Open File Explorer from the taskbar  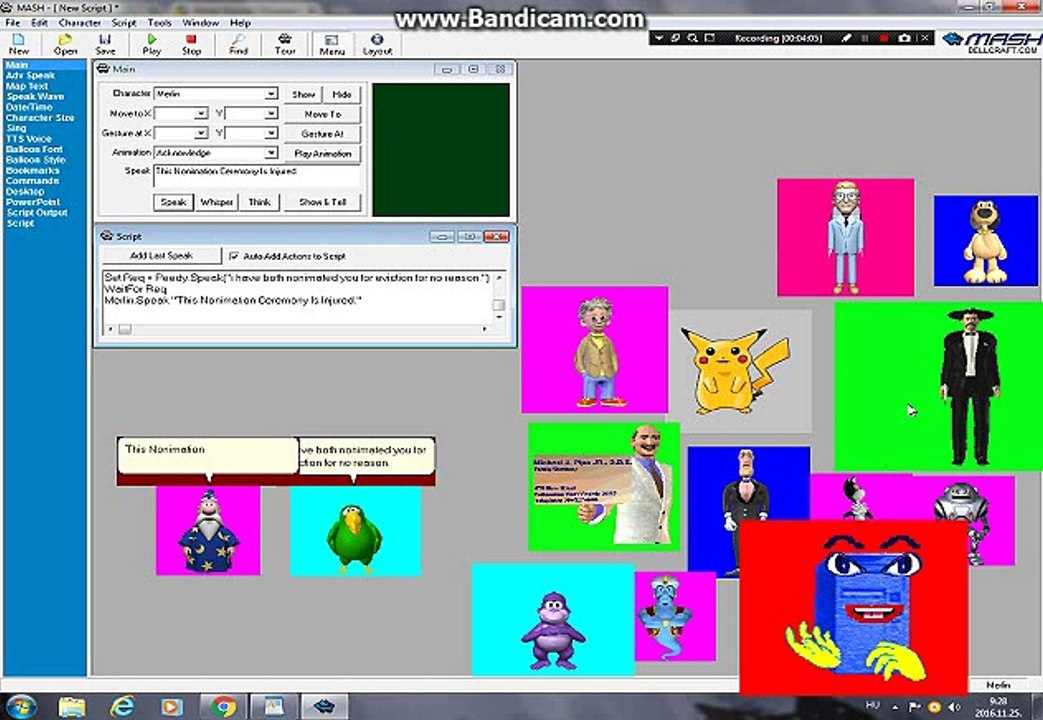coord(72,706)
